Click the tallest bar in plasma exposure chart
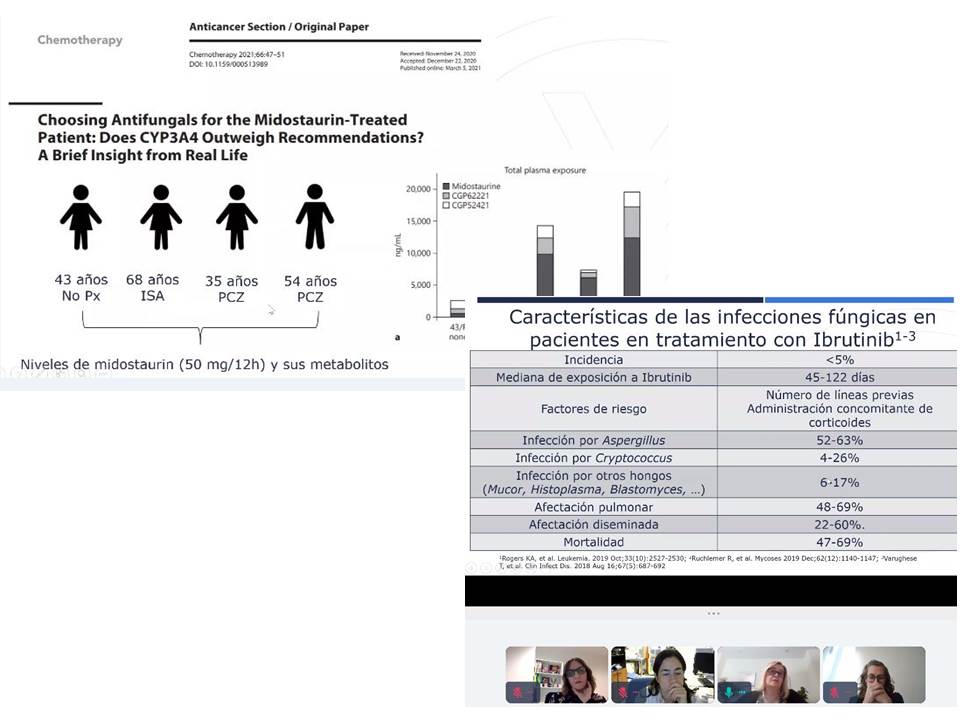 click(632, 244)
